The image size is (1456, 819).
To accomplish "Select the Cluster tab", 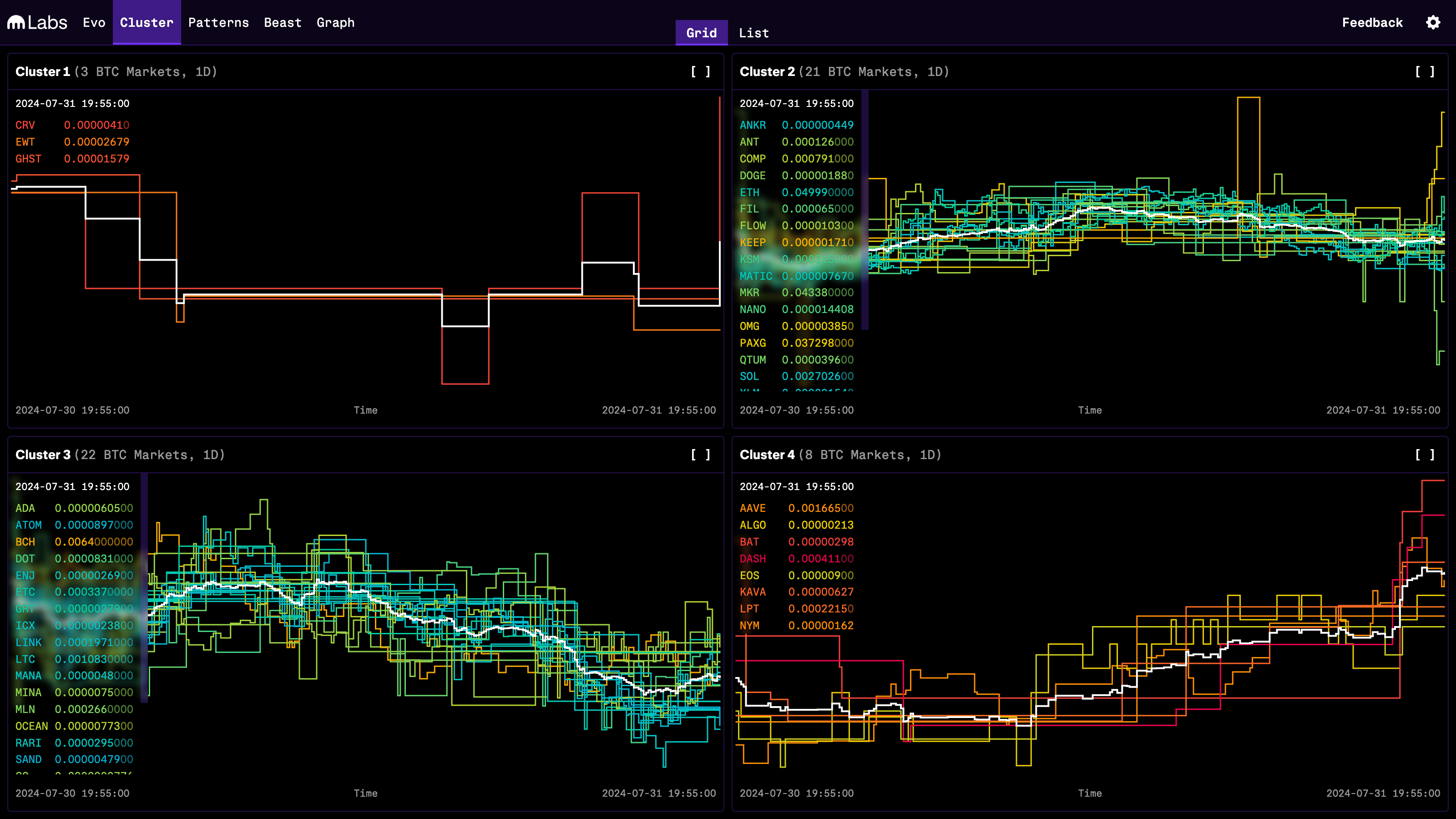I will tap(147, 23).
